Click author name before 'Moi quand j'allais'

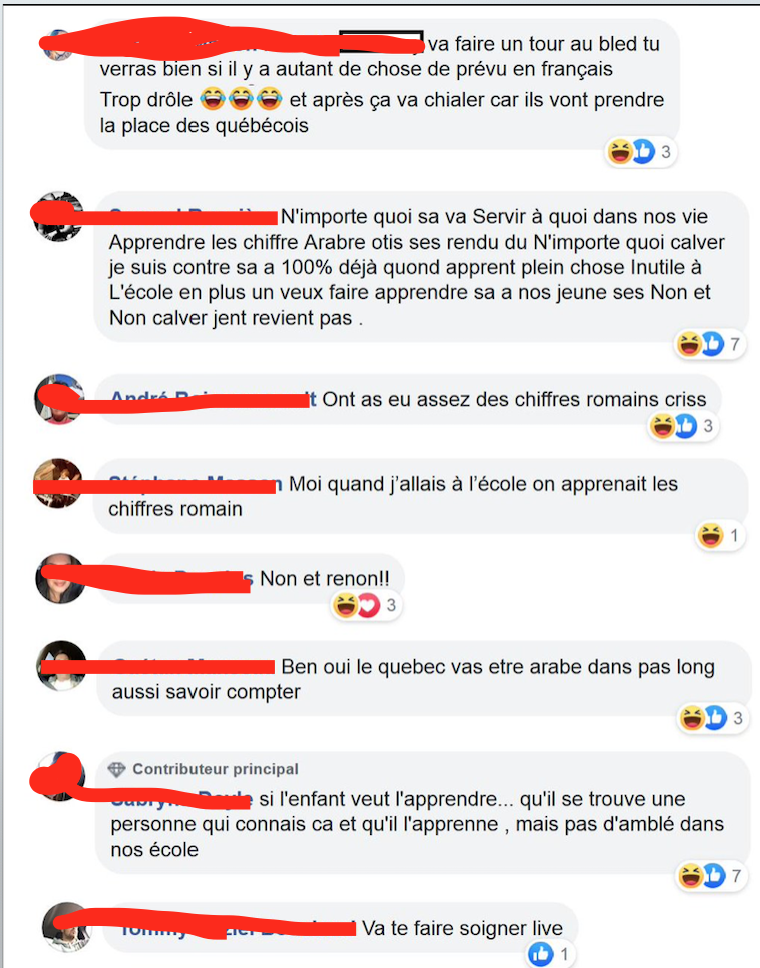pyautogui.click(x=196, y=484)
